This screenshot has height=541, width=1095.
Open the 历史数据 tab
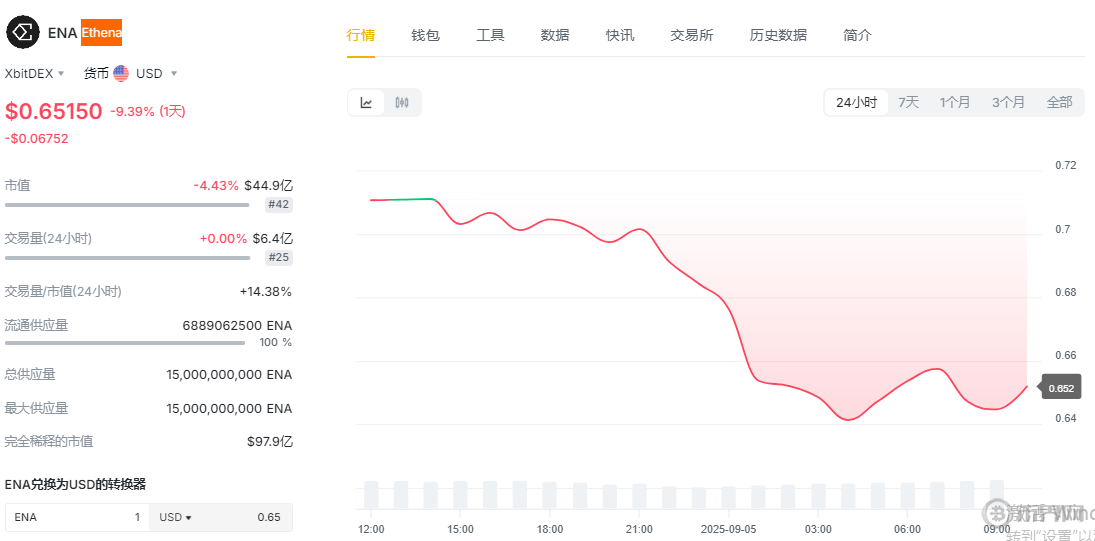[778, 35]
